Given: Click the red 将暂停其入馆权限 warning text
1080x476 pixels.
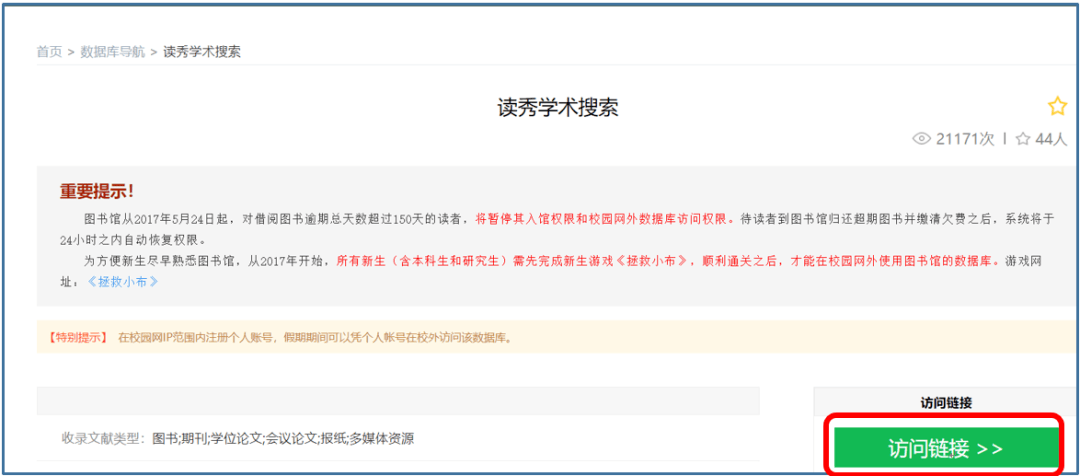Looking at the screenshot, I should click(x=605, y=219).
